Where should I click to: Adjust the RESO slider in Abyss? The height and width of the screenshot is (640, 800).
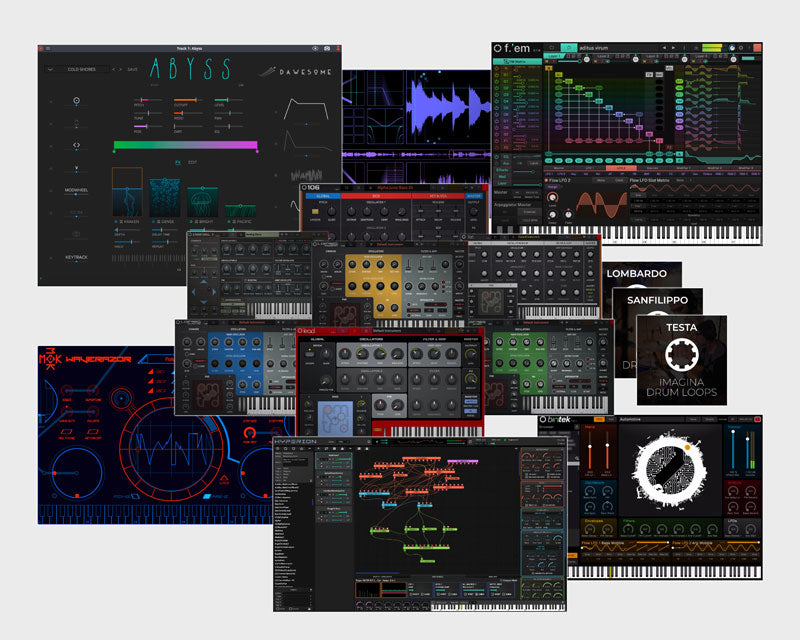[x=187, y=113]
